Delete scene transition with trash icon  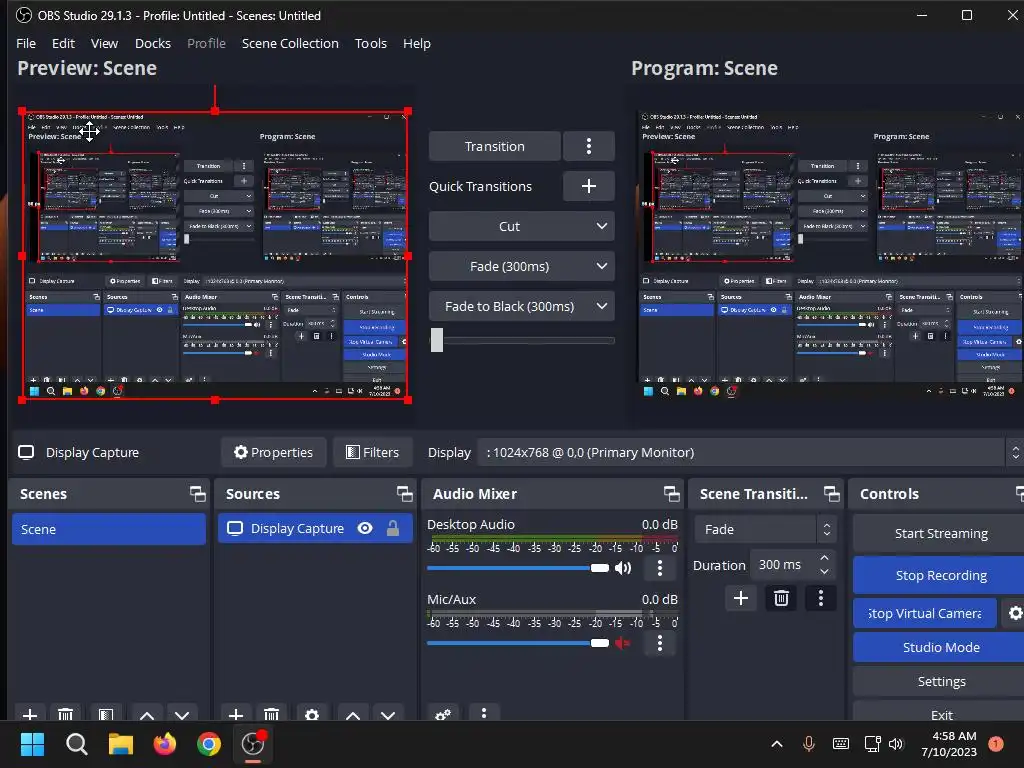781,598
